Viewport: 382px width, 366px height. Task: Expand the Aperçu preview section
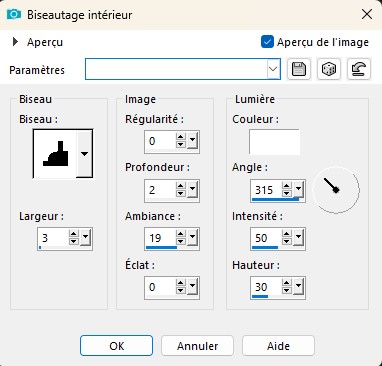pos(15,42)
